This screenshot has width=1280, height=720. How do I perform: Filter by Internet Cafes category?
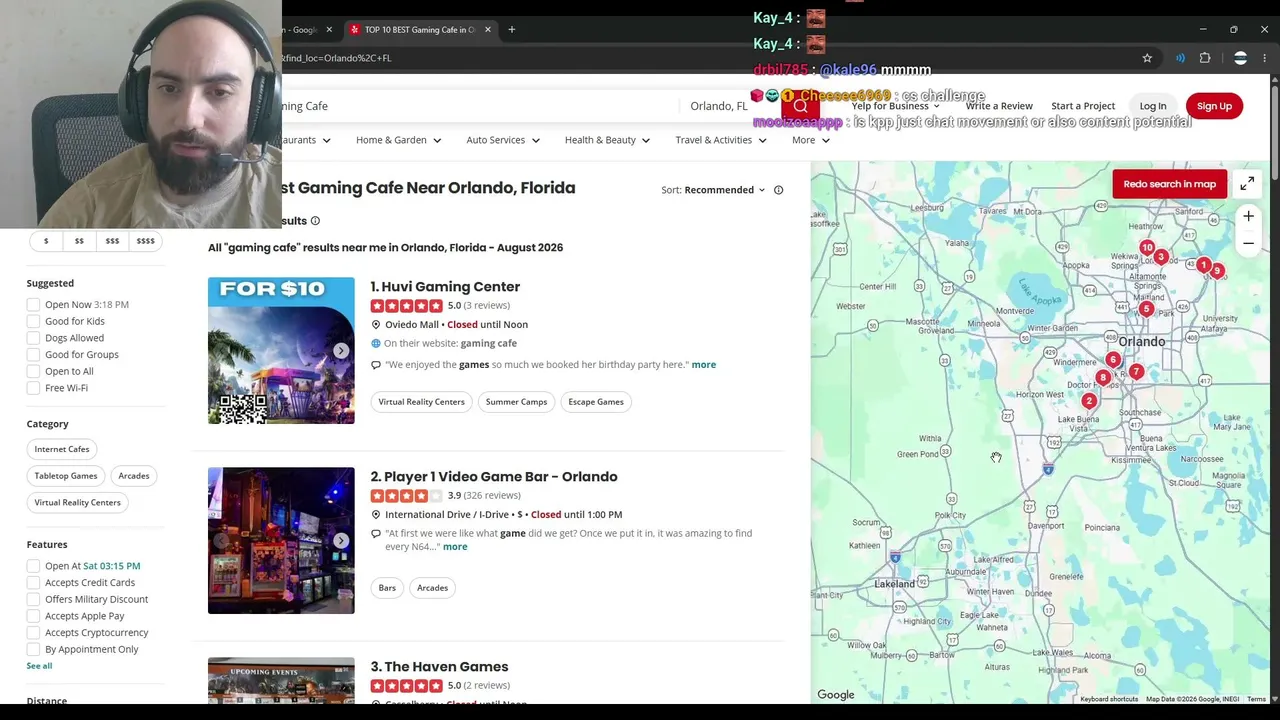point(62,450)
